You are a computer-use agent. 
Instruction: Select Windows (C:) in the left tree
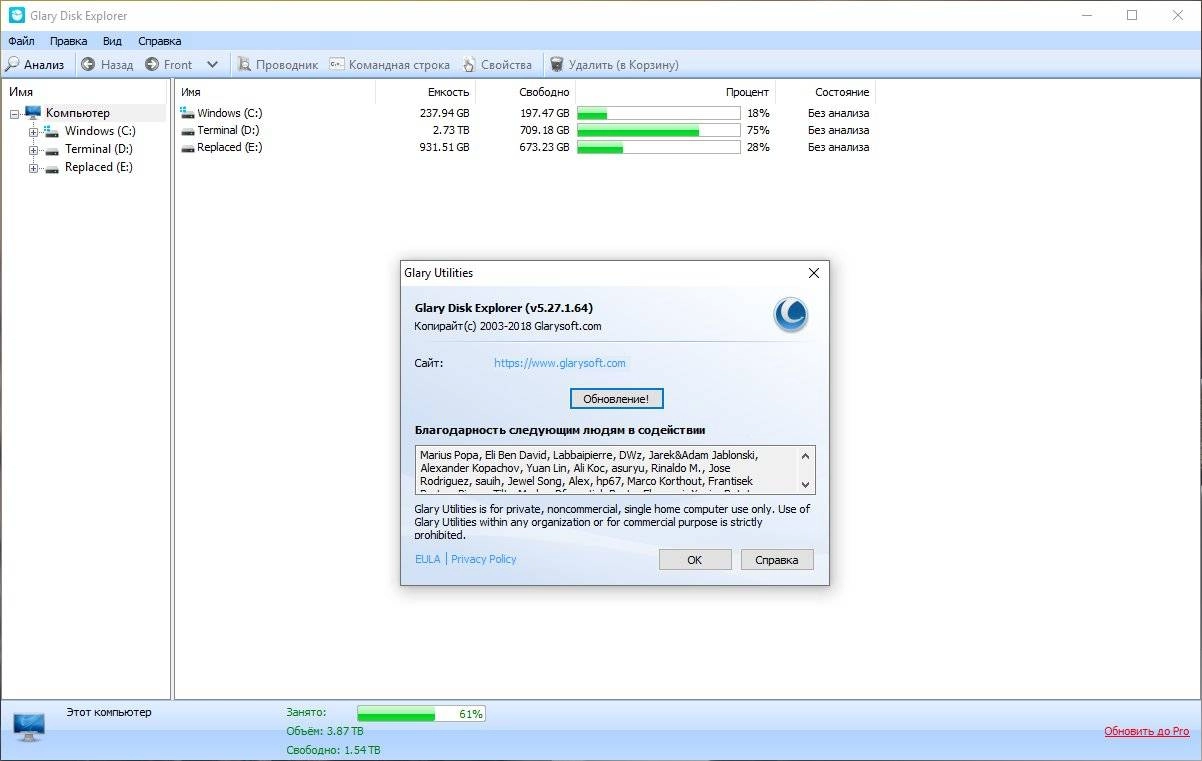click(x=100, y=131)
